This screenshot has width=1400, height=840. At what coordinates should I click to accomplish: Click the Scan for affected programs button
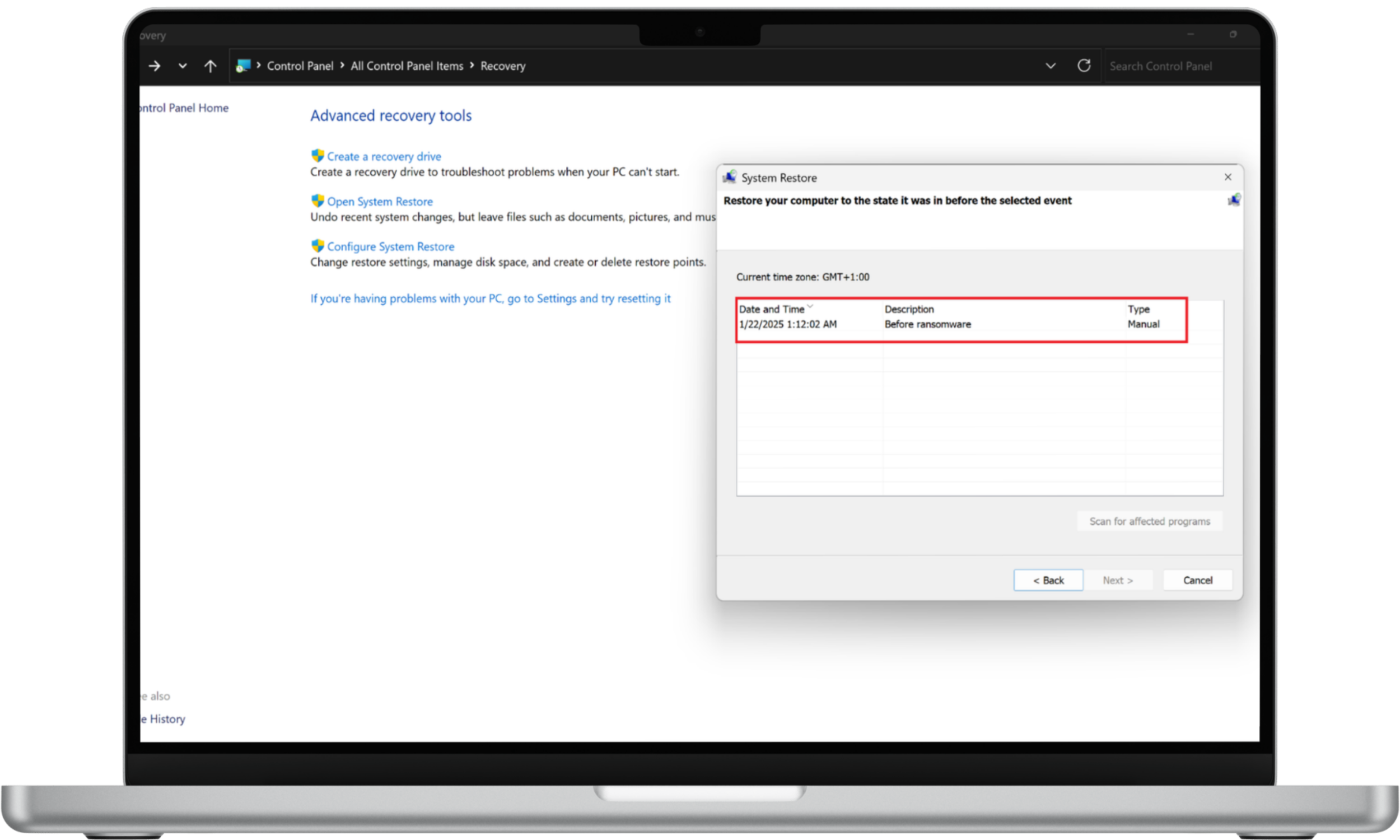1149,521
